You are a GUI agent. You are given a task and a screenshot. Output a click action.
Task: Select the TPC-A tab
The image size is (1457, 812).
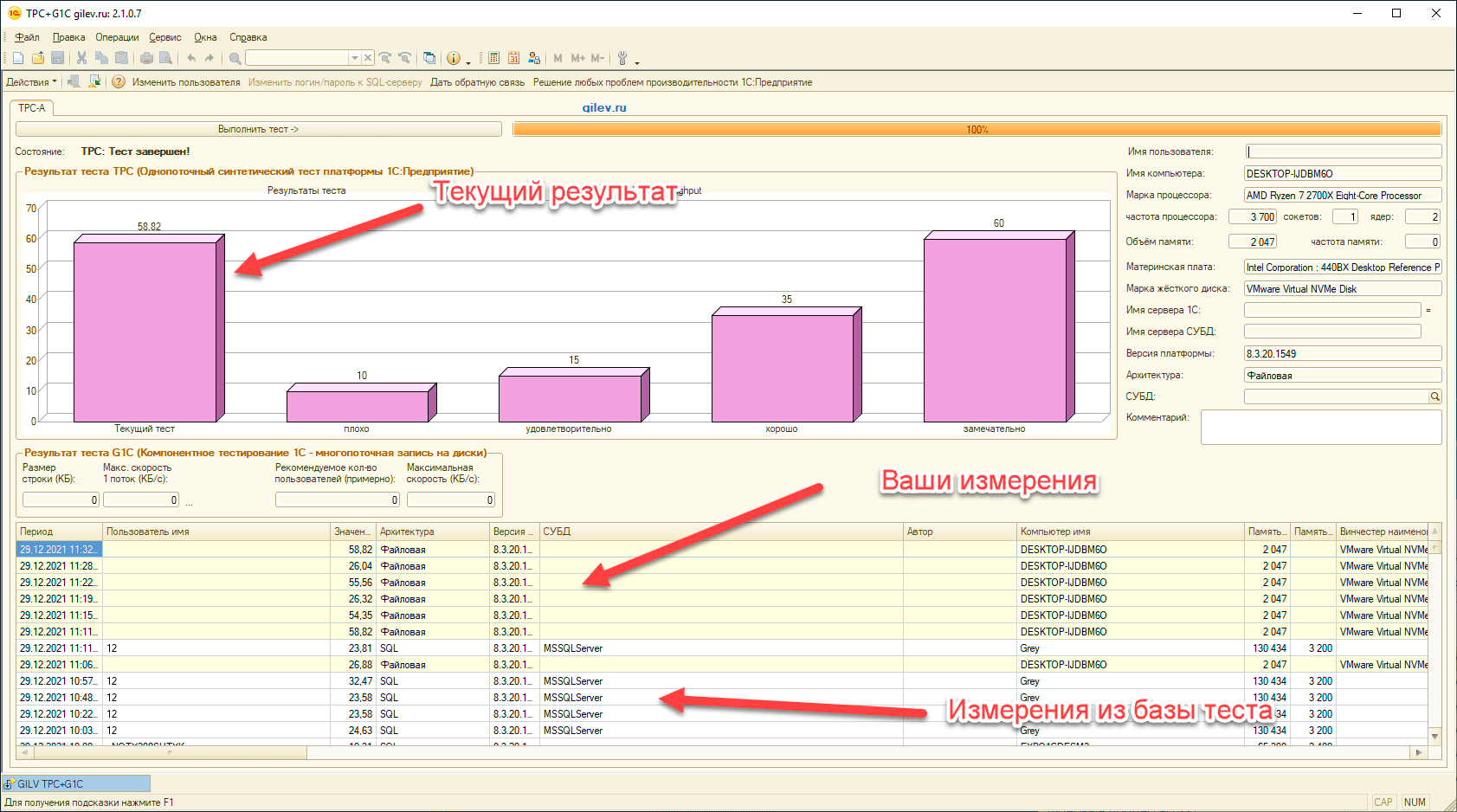tap(32, 108)
